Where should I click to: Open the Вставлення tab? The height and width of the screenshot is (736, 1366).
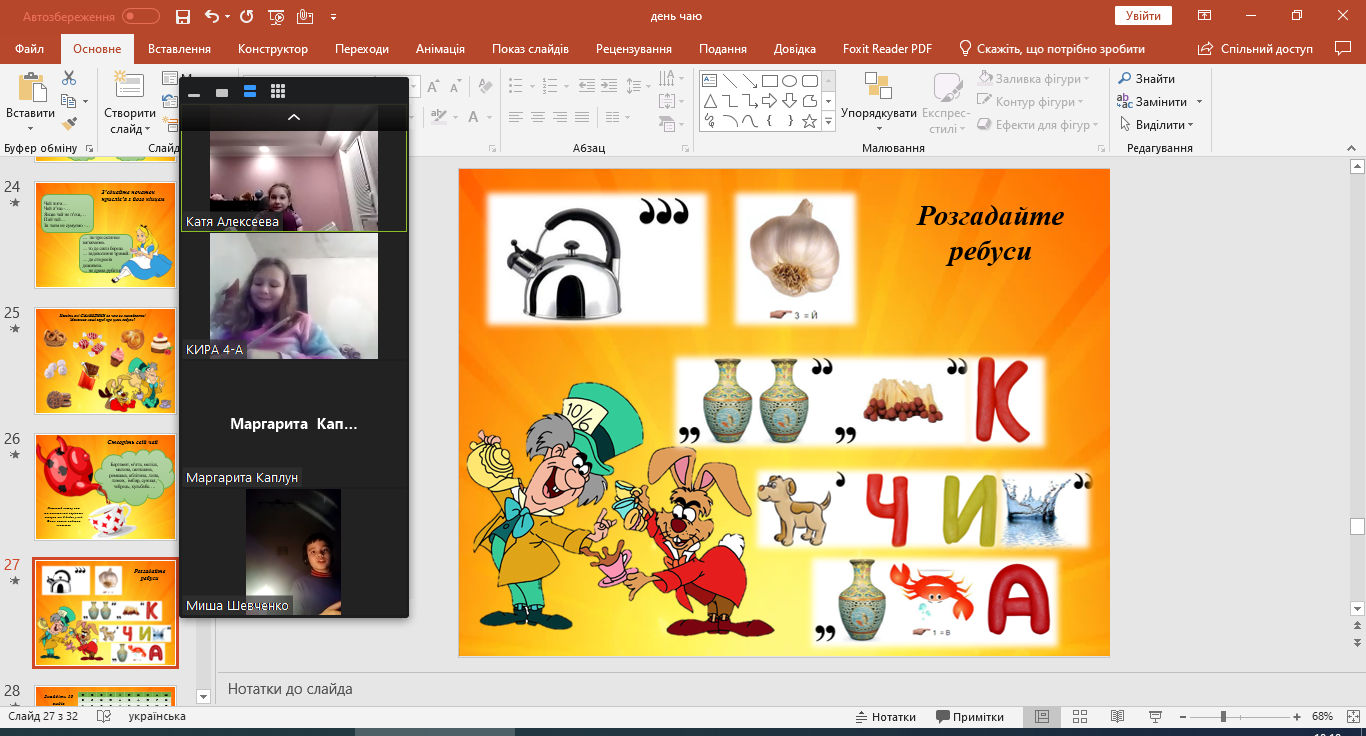pos(179,49)
